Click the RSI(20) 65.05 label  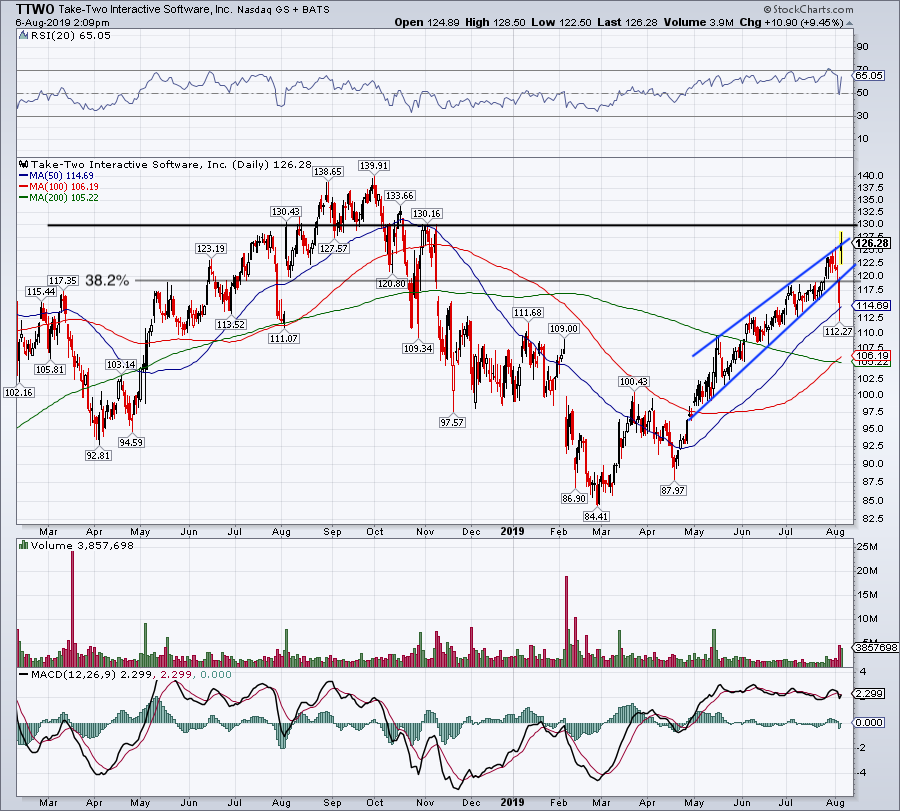tap(69, 36)
